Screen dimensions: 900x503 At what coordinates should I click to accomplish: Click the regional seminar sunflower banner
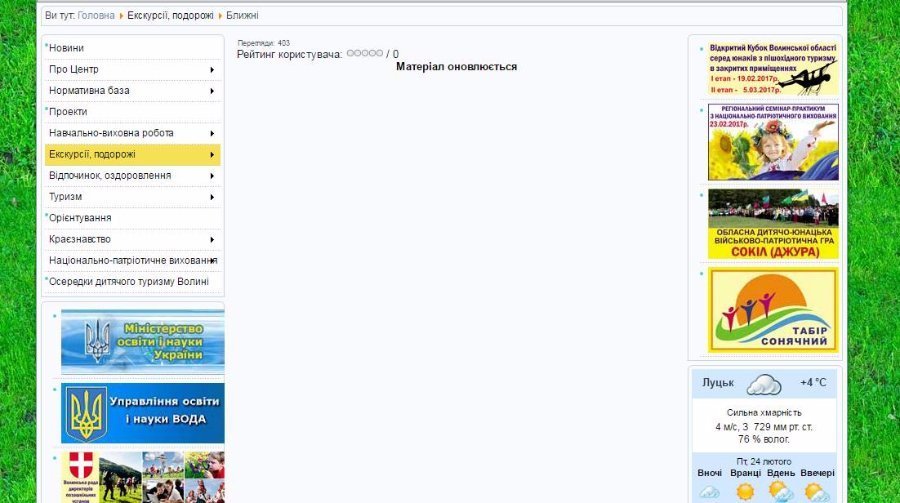(772, 142)
